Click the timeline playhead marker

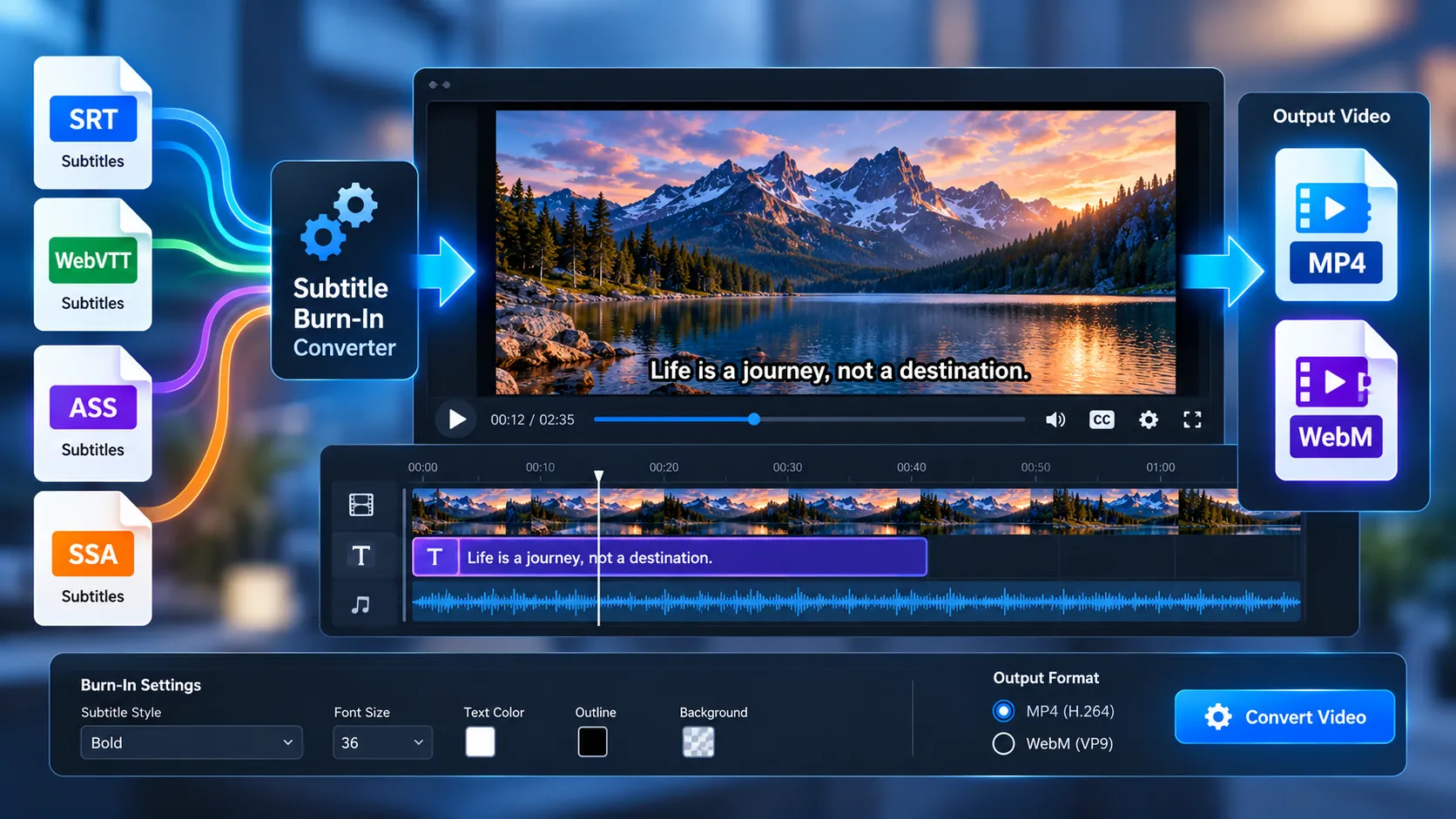click(599, 477)
